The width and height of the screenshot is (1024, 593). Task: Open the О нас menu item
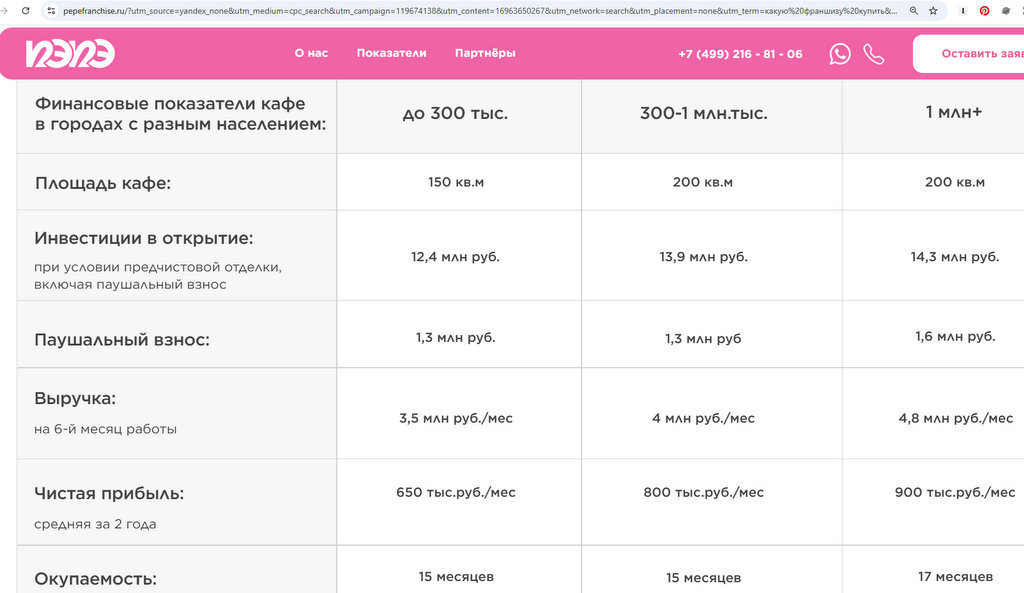tap(311, 53)
